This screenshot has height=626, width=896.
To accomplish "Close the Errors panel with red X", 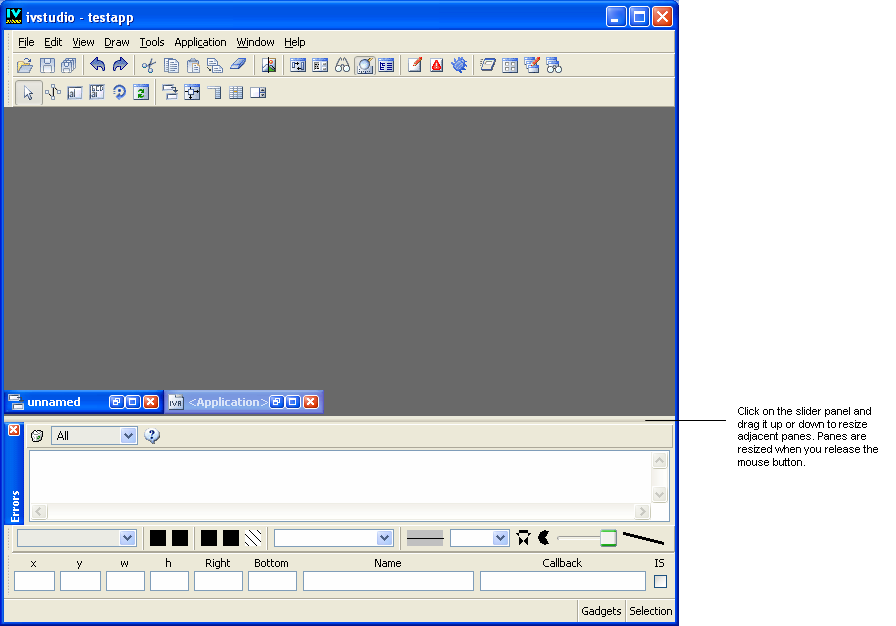I will point(14,430).
